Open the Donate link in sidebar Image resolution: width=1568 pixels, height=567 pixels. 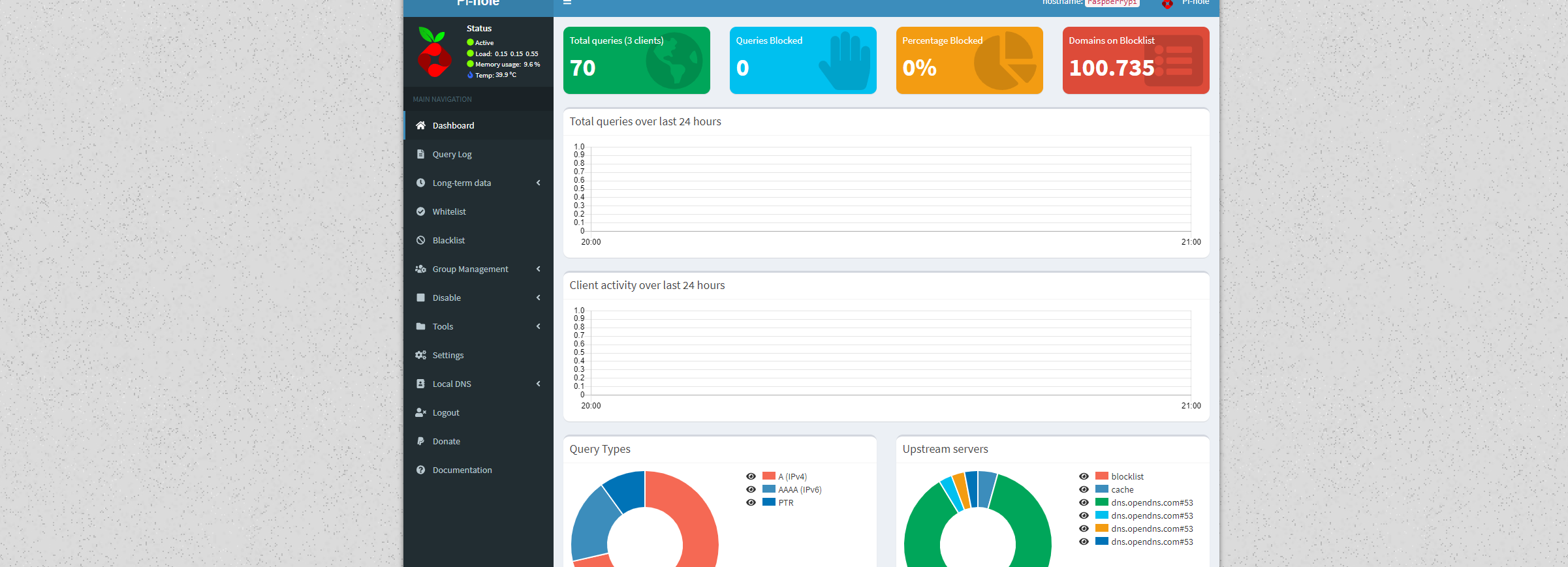(478, 441)
